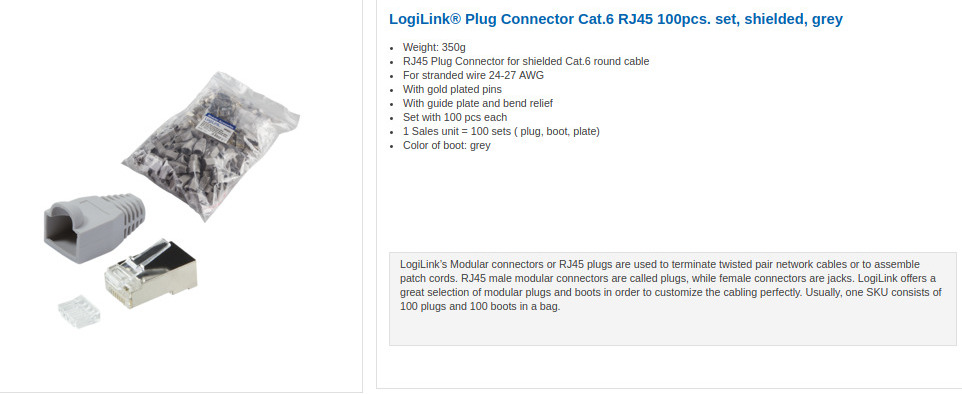The width and height of the screenshot is (962, 394).
Task: Click the '1 Sales unit = 100 sets' line
Action: [x=501, y=131]
